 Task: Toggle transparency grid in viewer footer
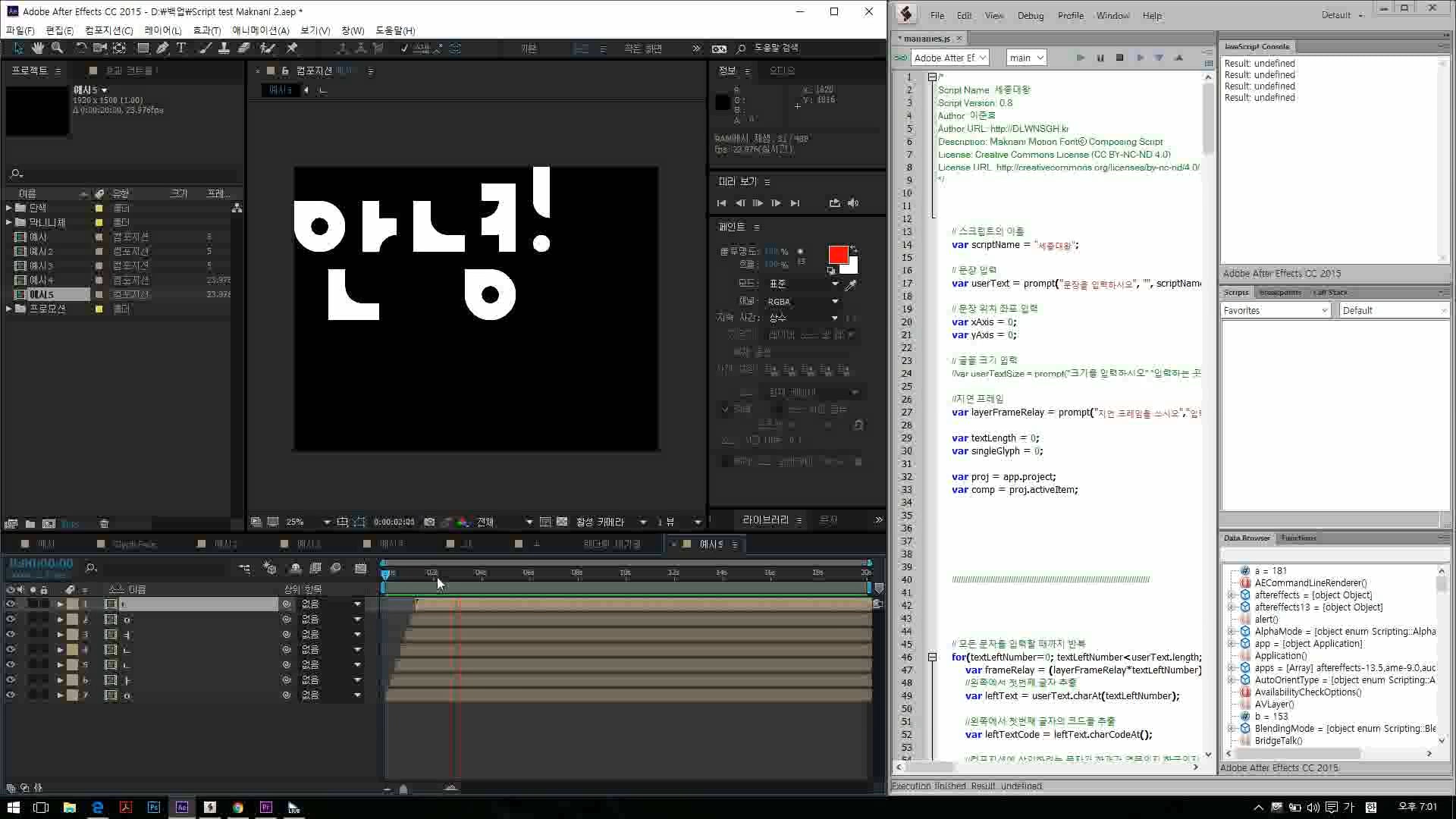562,522
